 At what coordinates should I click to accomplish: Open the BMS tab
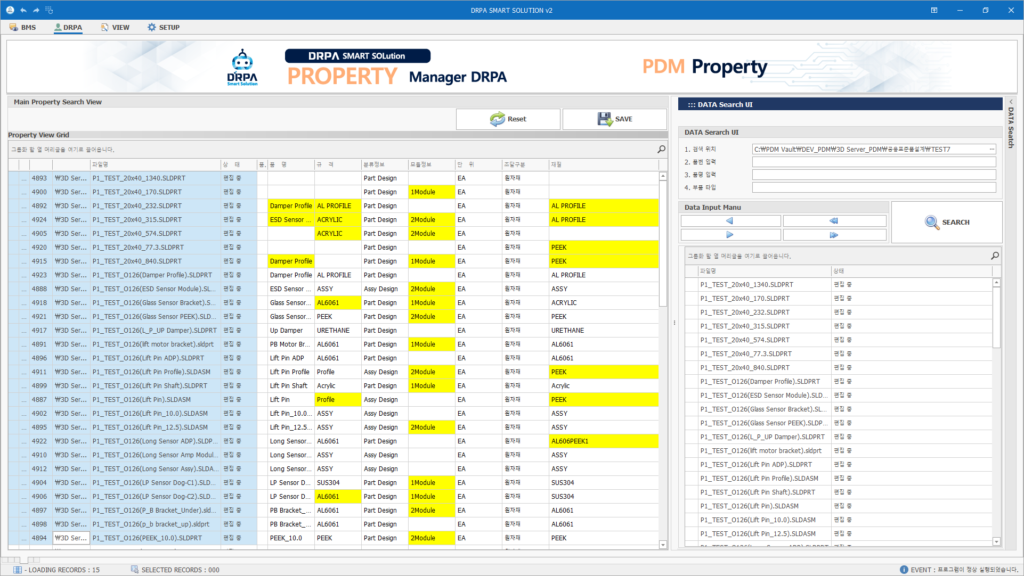22,27
